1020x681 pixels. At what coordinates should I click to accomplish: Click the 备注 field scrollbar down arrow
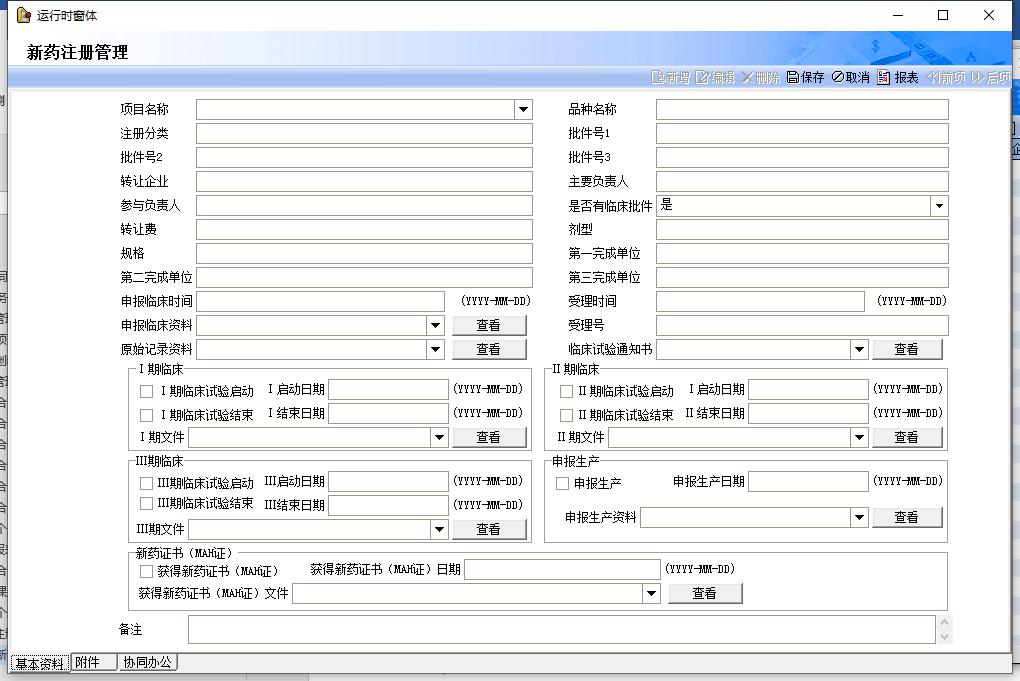[x=944, y=636]
